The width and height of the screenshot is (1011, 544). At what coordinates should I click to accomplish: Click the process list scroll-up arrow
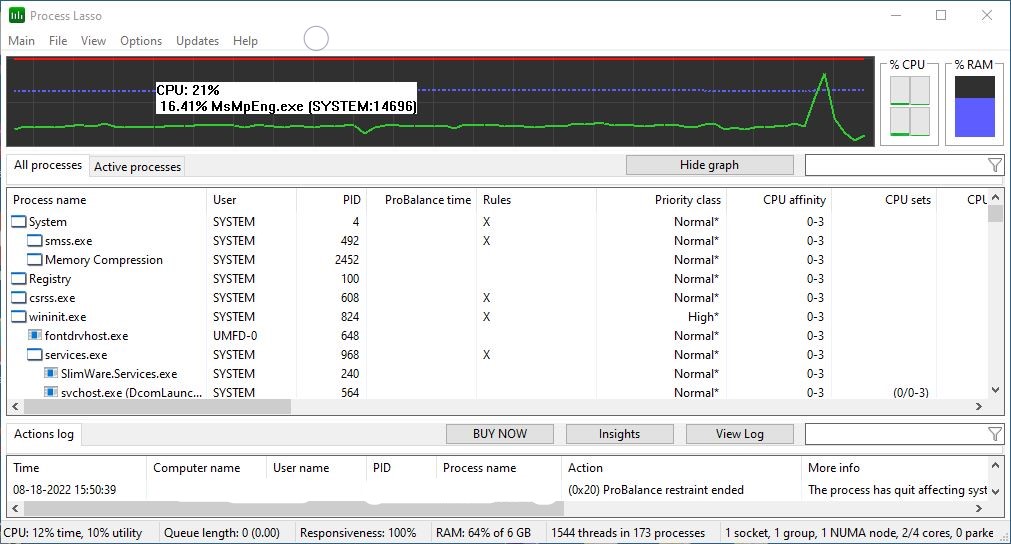pos(996,197)
